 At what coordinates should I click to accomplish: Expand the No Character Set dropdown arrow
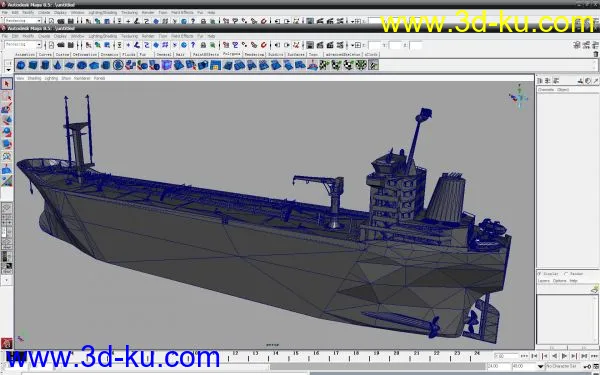click(x=541, y=367)
